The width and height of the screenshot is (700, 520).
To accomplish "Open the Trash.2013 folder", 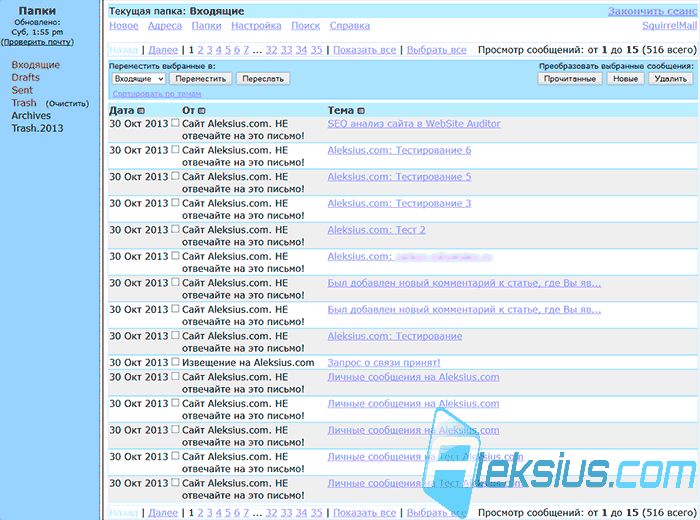I will [x=38, y=129].
